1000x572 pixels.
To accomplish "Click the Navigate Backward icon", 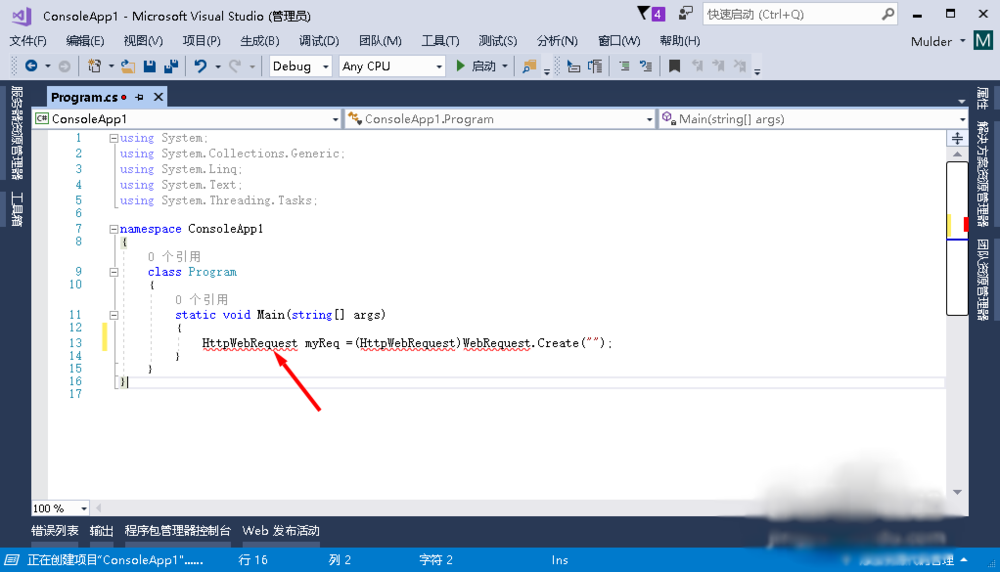I will pos(31,66).
